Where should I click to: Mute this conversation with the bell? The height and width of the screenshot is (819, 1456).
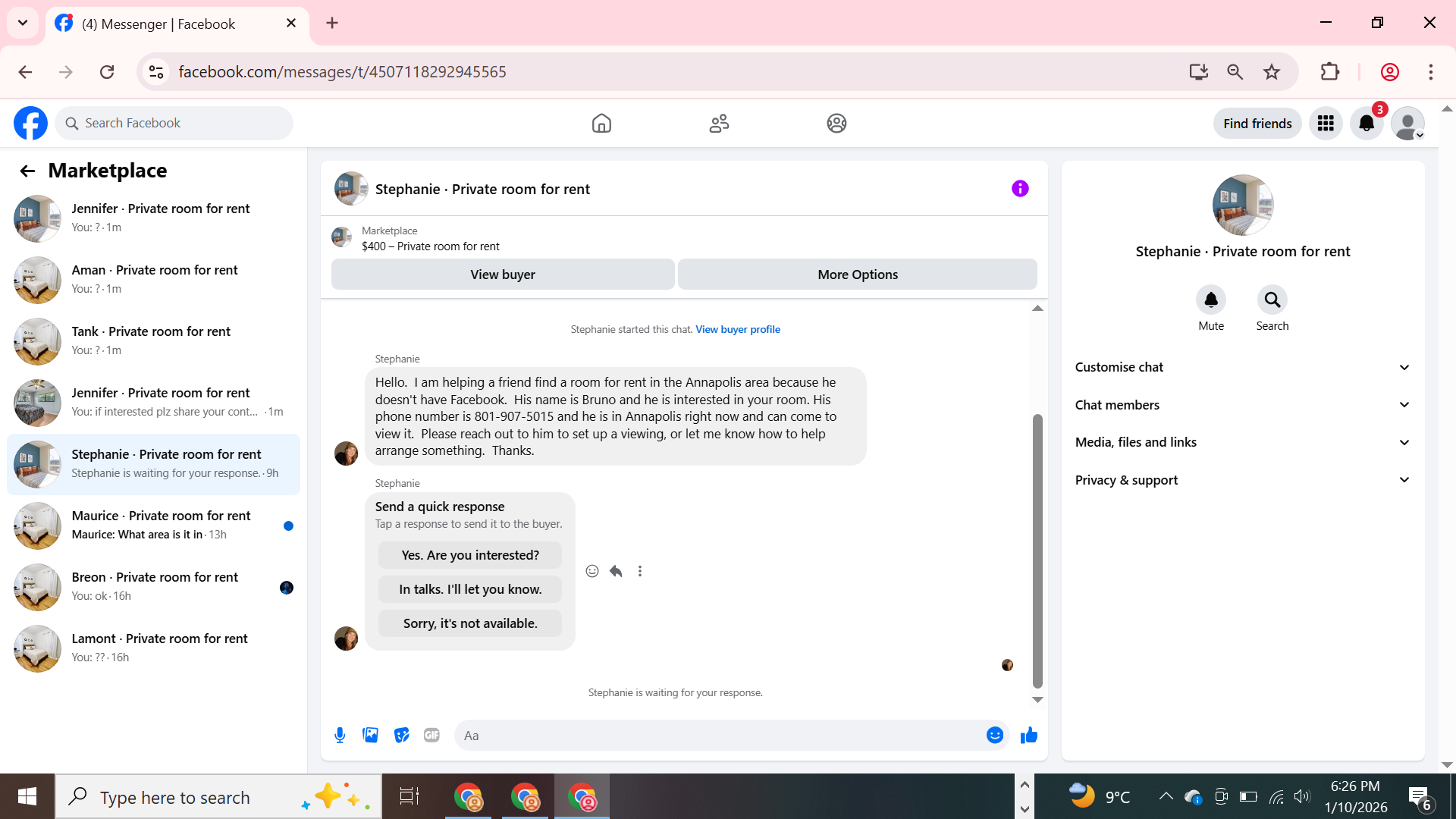(x=1210, y=300)
